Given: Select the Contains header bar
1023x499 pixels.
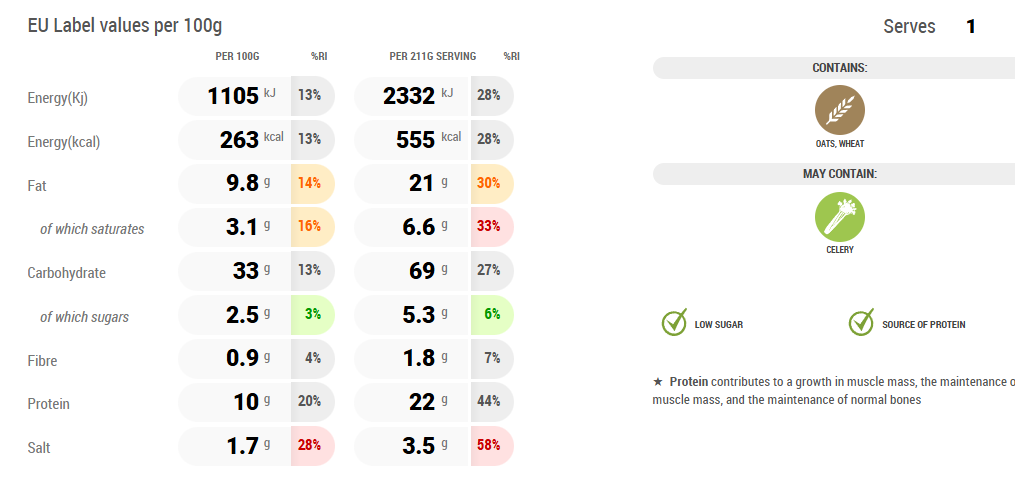Looking at the screenshot, I should (x=838, y=68).
